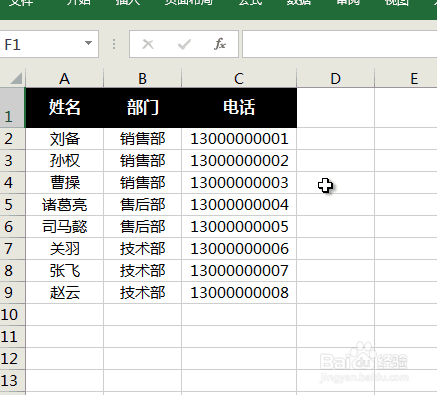The image size is (437, 395).
Task: Select the cell containing 孙权
Action: tap(65, 161)
